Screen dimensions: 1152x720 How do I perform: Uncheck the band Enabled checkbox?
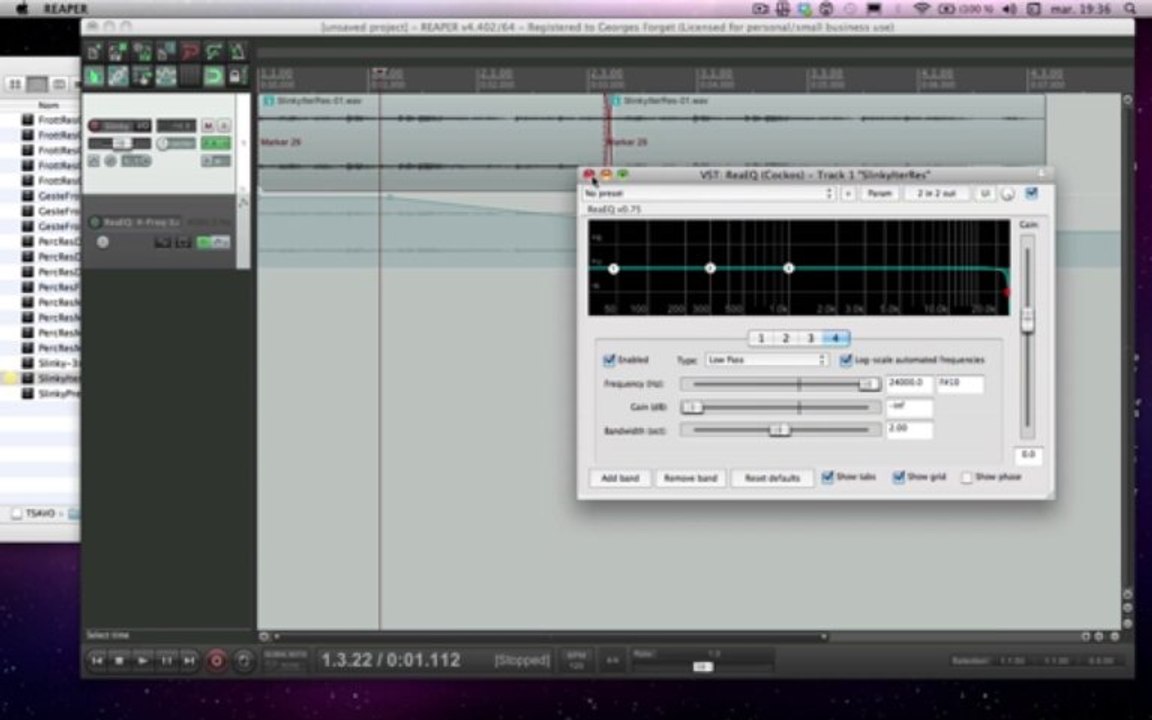(x=609, y=360)
